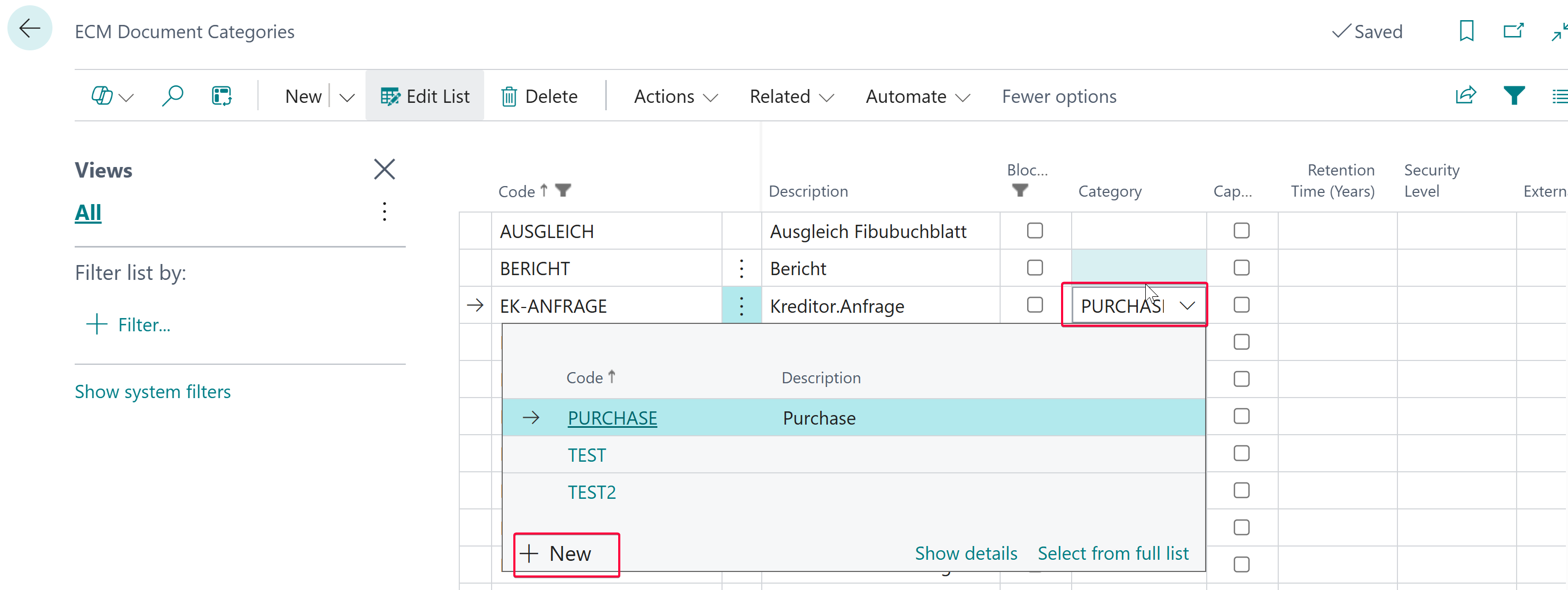Open the Category field dropdown chevron

pyautogui.click(x=1187, y=306)
